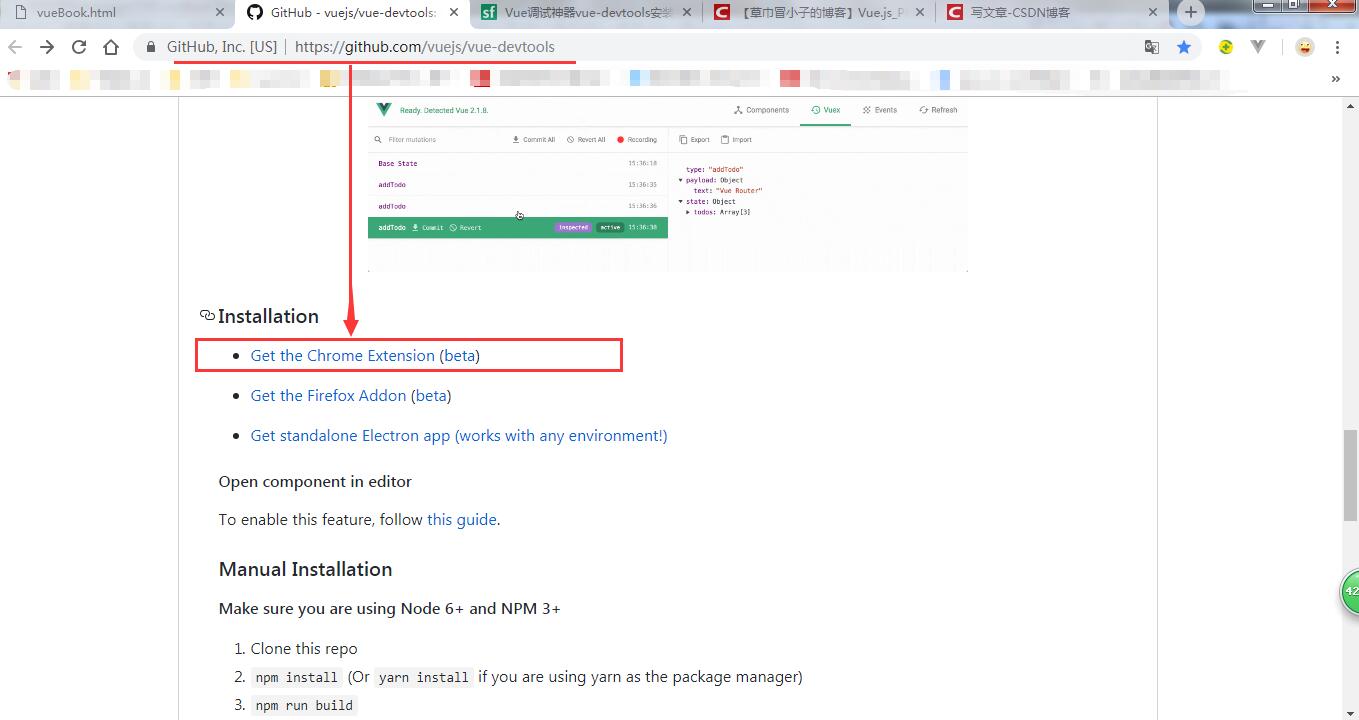The image size is (1359, 720).
Task: Open the Vue devtools preview screenshot image
Action: point(668,185)
